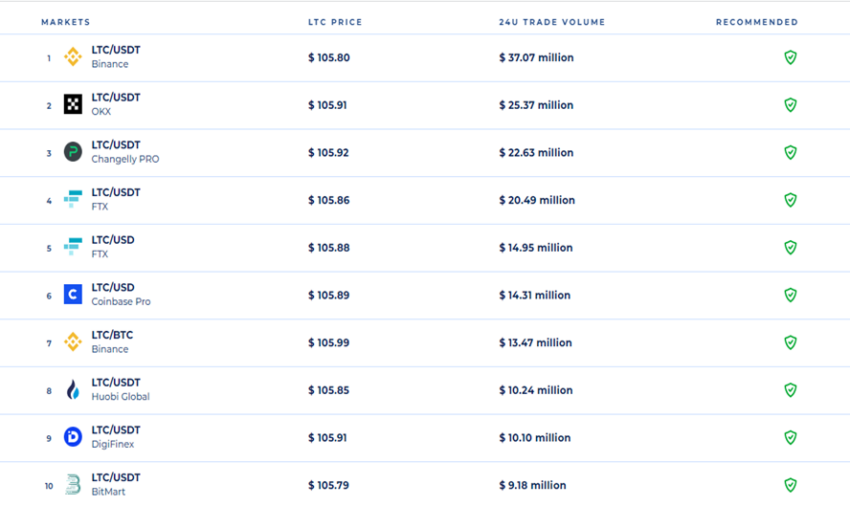
Task: Click the $ 22.63 million volume cell
Action: [x=536, y=153]
